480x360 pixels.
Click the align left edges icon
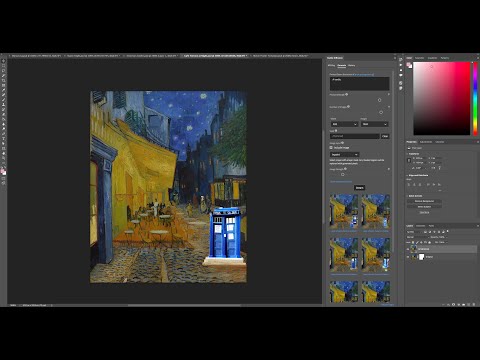tap(409, 184)
